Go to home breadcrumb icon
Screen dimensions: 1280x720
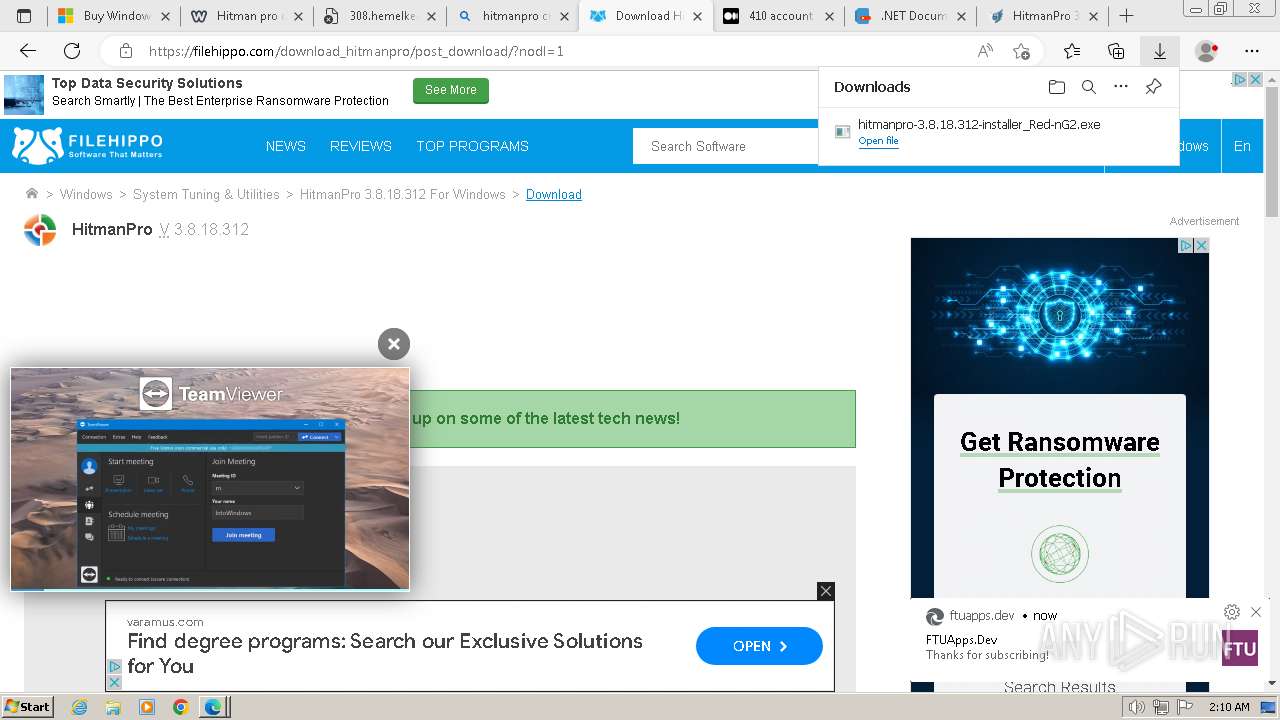32,194
